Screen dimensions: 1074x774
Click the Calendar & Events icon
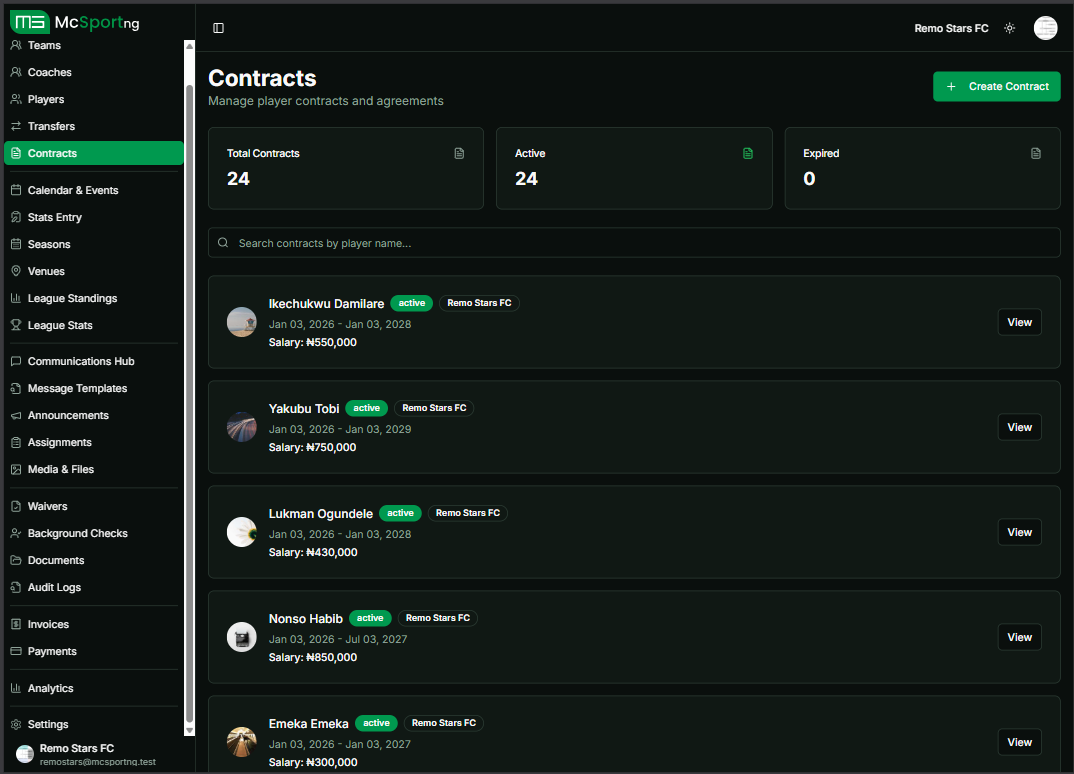[x=16, y=191]
